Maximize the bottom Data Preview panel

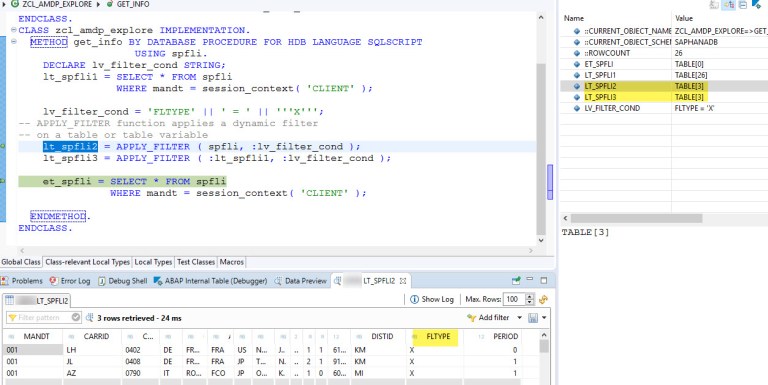coord(543,280)
